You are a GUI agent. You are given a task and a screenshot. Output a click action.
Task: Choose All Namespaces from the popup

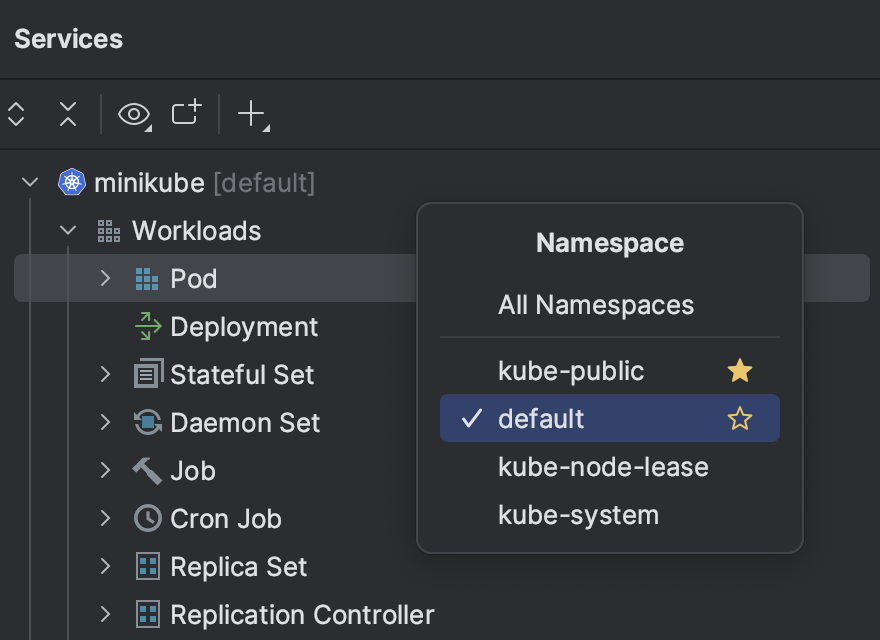click(596, 305)
